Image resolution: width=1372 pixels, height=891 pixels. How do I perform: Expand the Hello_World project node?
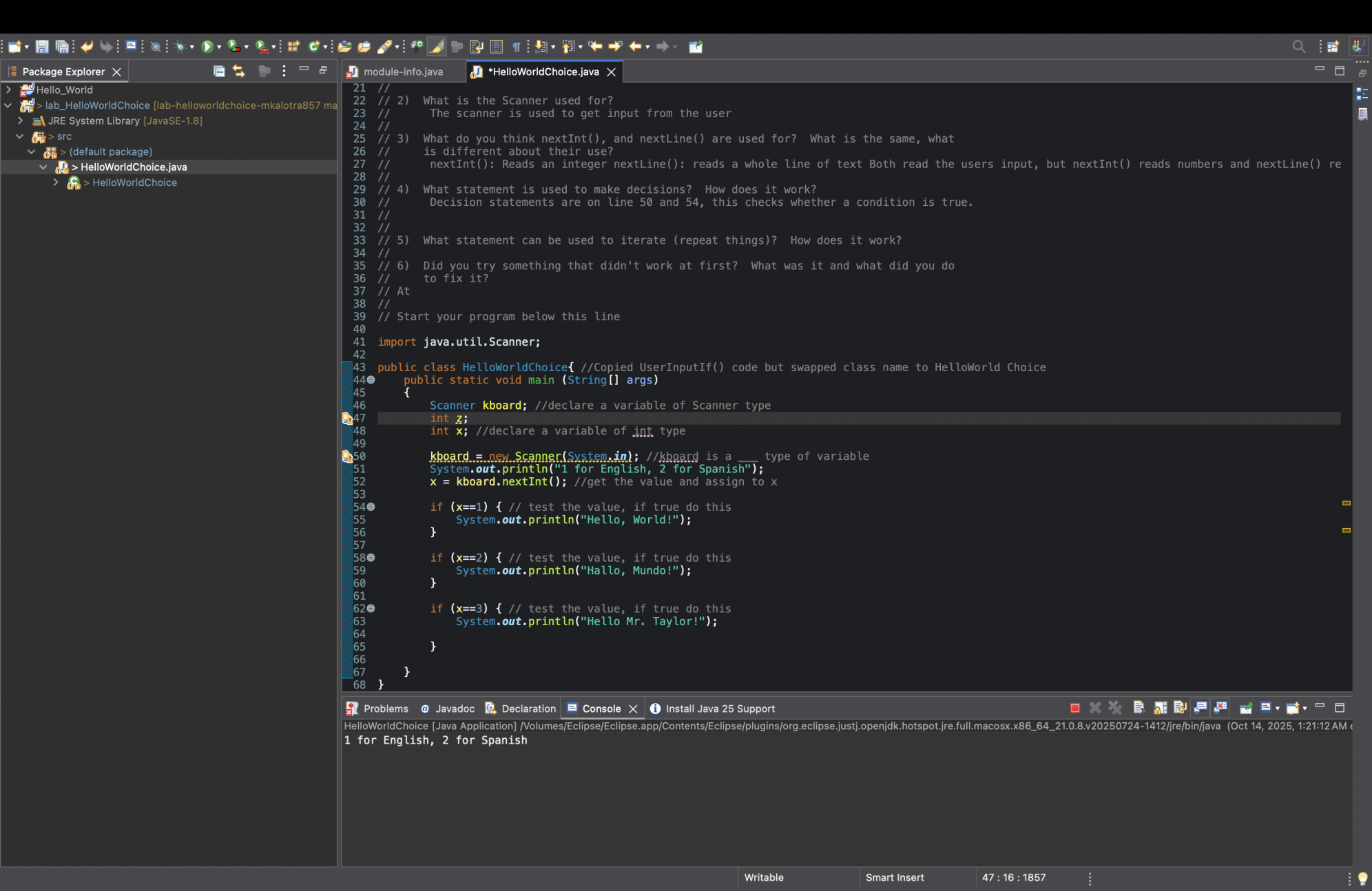click(8, 90)
